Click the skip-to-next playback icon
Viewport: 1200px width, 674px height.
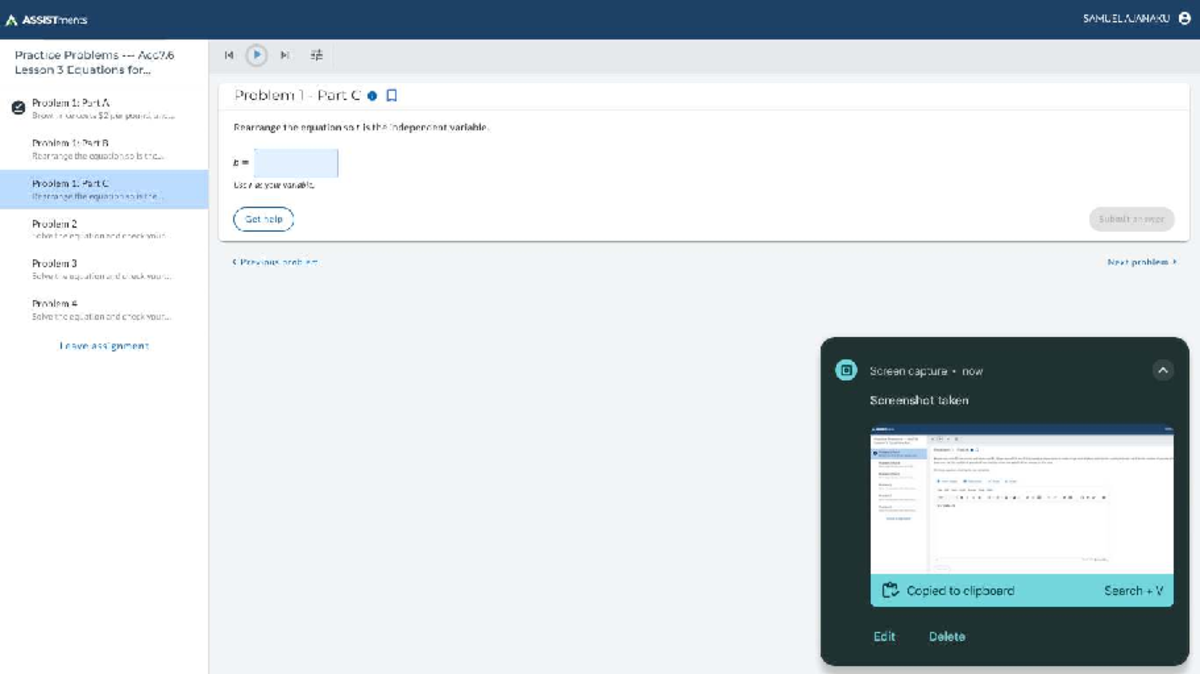pos(285,56)
